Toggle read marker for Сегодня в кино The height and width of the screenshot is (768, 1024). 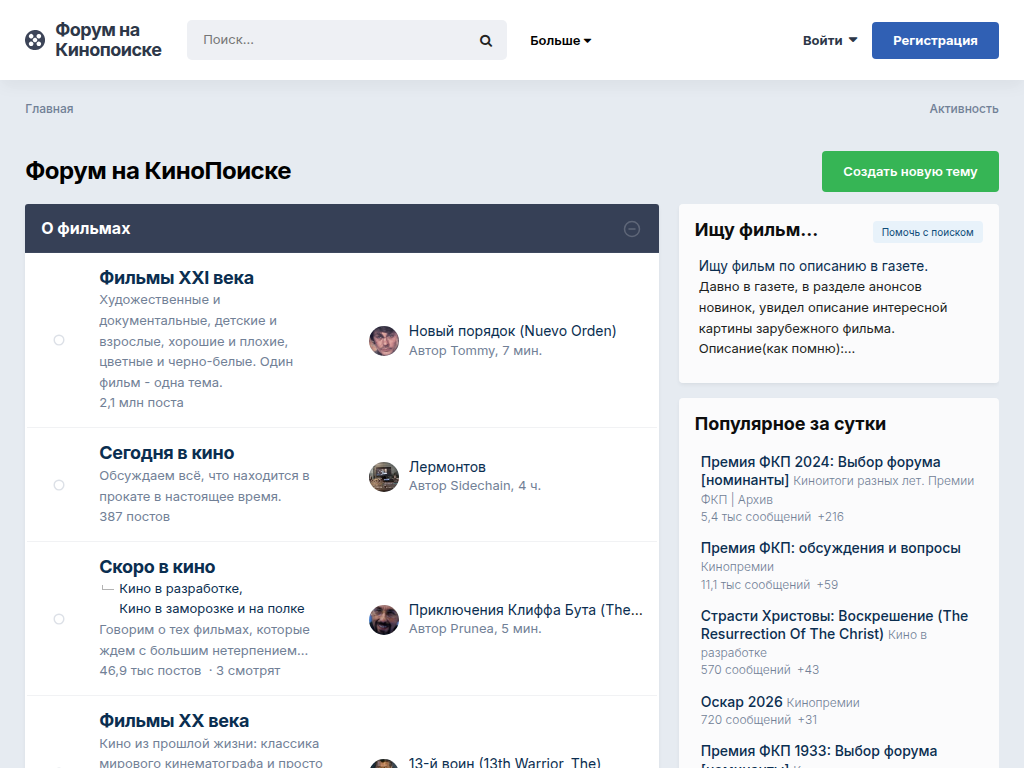coord(59,485)
